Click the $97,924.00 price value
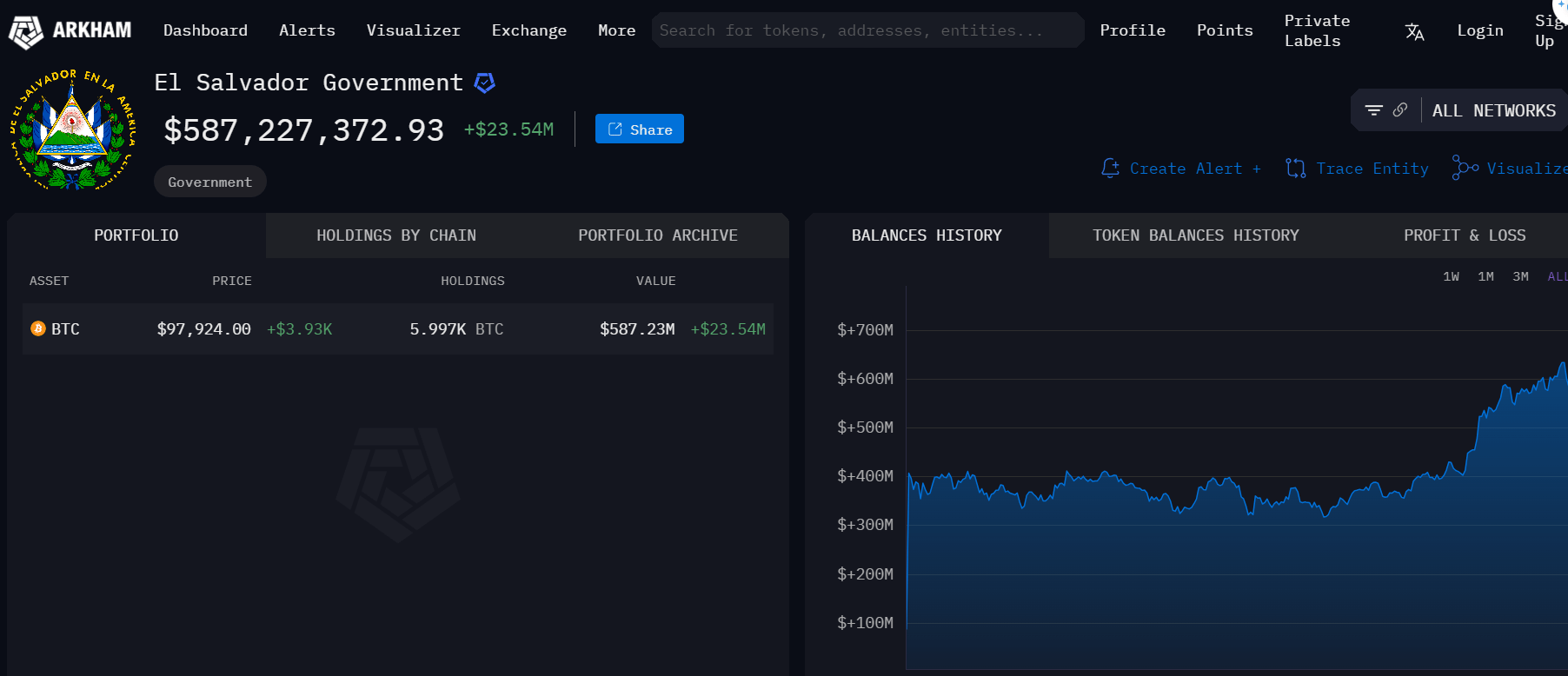 click(203, 329)
